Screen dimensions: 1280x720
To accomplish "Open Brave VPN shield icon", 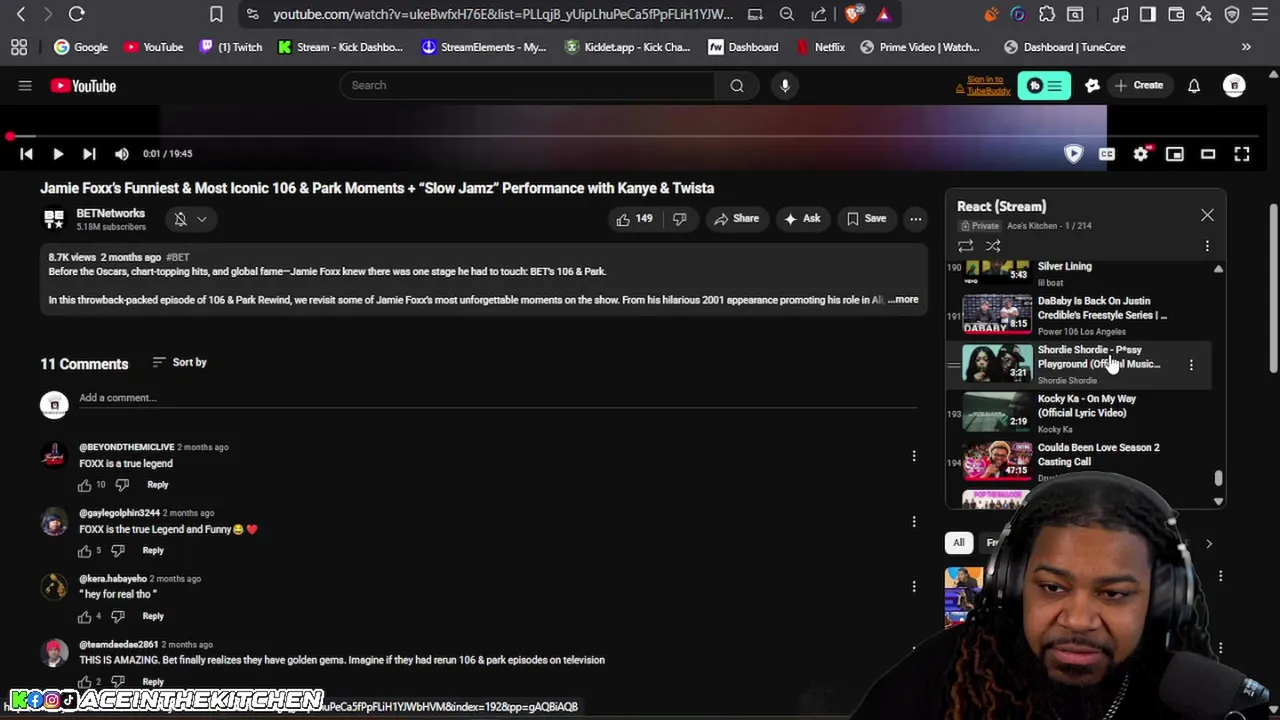I will (1232, 14).
